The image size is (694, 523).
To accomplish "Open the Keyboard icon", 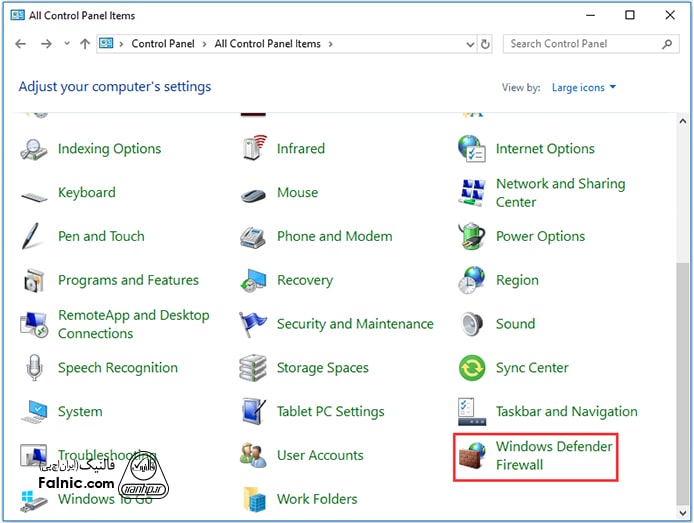I will click(x=34, y=193).
